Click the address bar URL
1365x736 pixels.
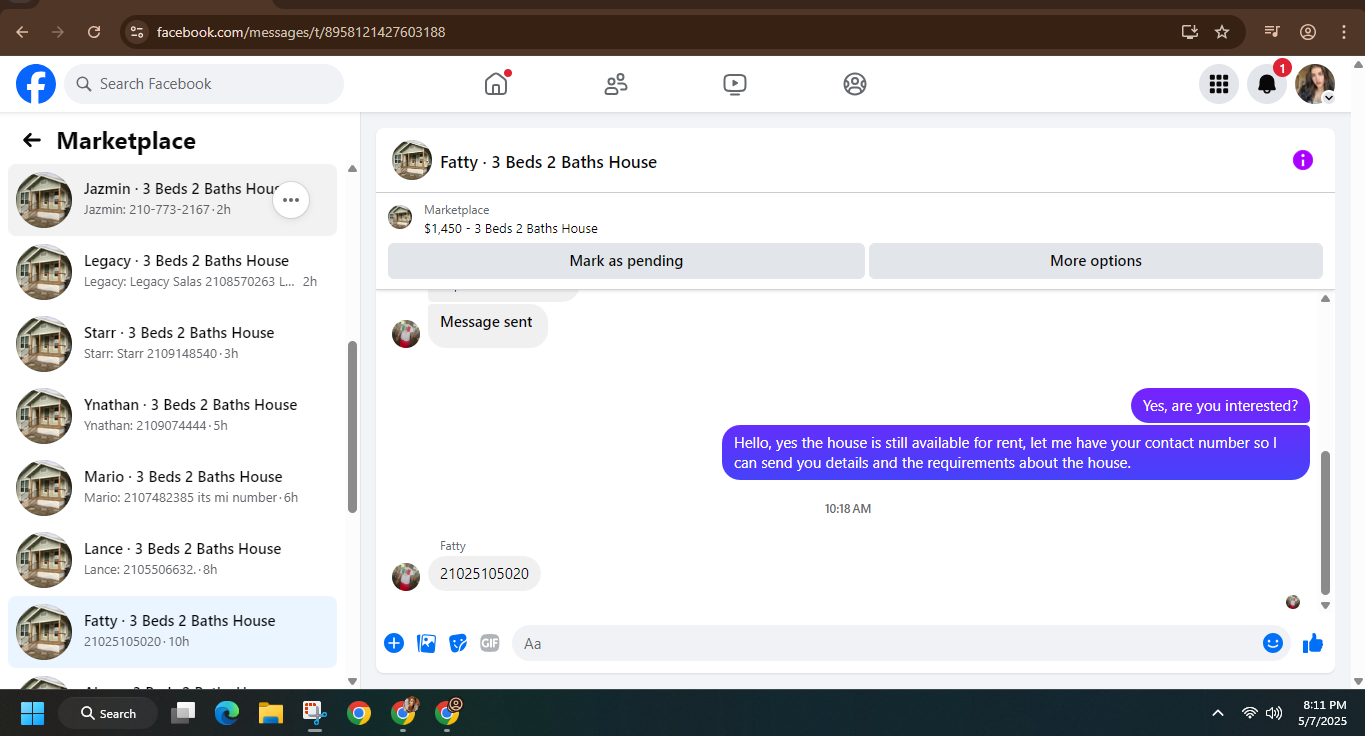pos(301,32)
